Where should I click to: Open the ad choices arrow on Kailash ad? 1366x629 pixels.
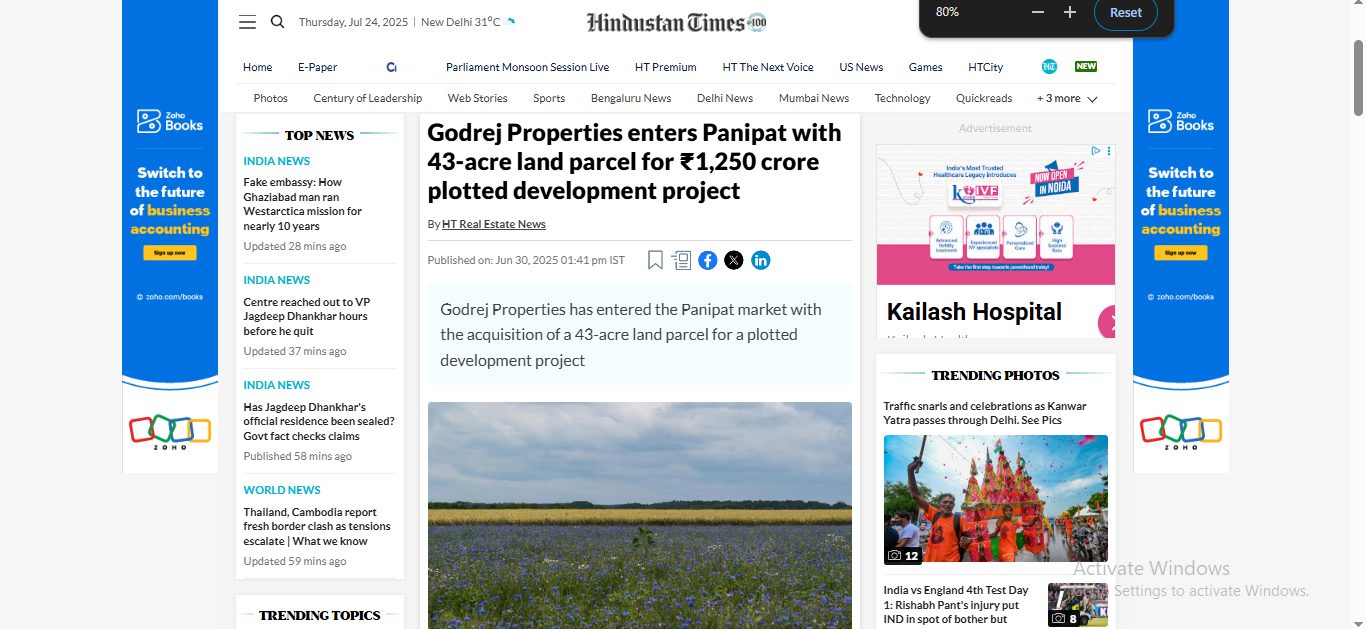pyautogui.click(x=1096, y=151)
